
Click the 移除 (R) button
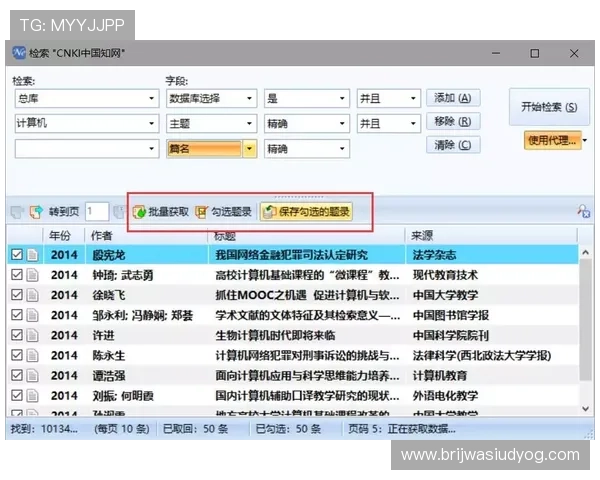[x=453, y=121]
